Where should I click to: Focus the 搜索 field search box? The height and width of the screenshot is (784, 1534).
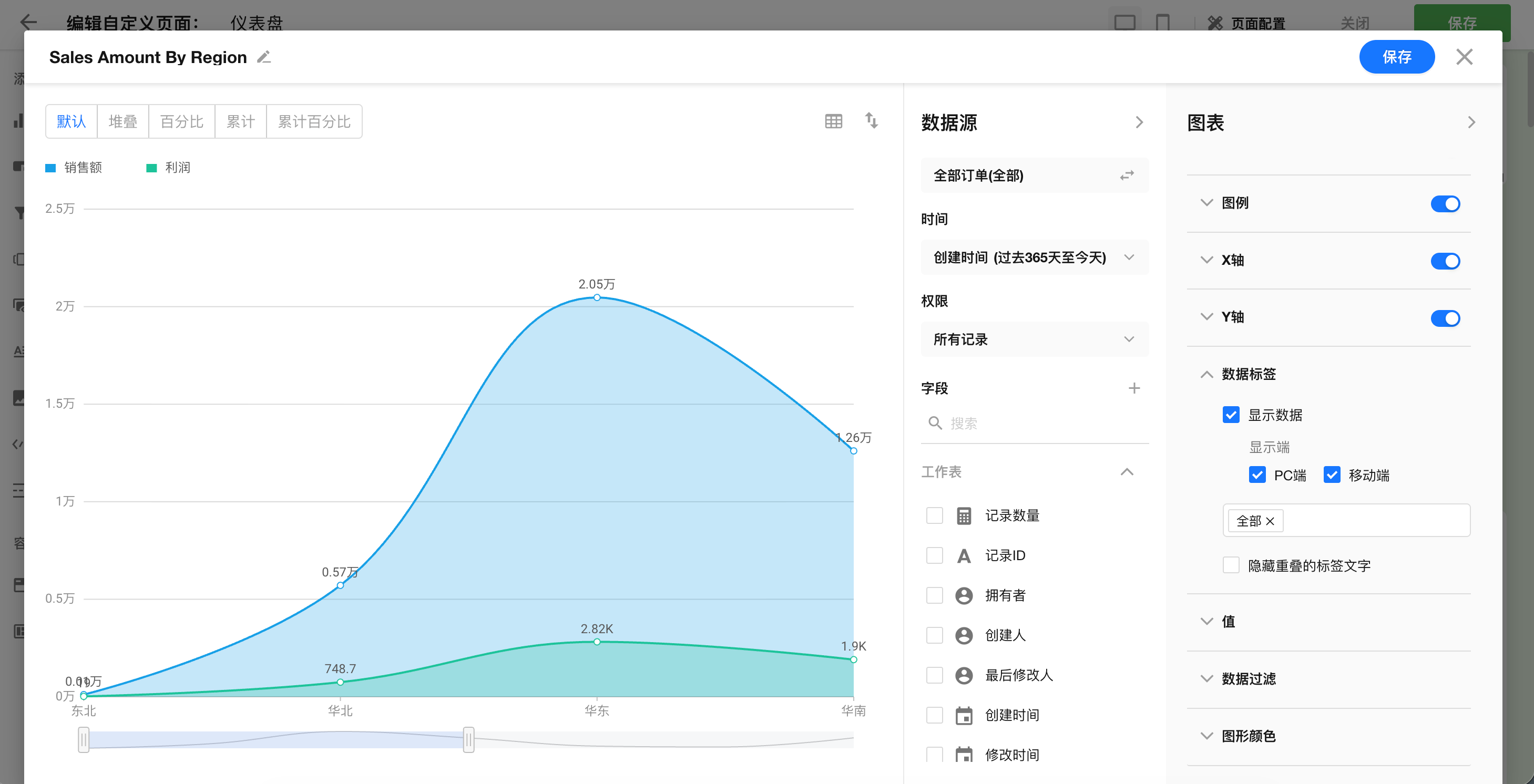point(1035,423)
